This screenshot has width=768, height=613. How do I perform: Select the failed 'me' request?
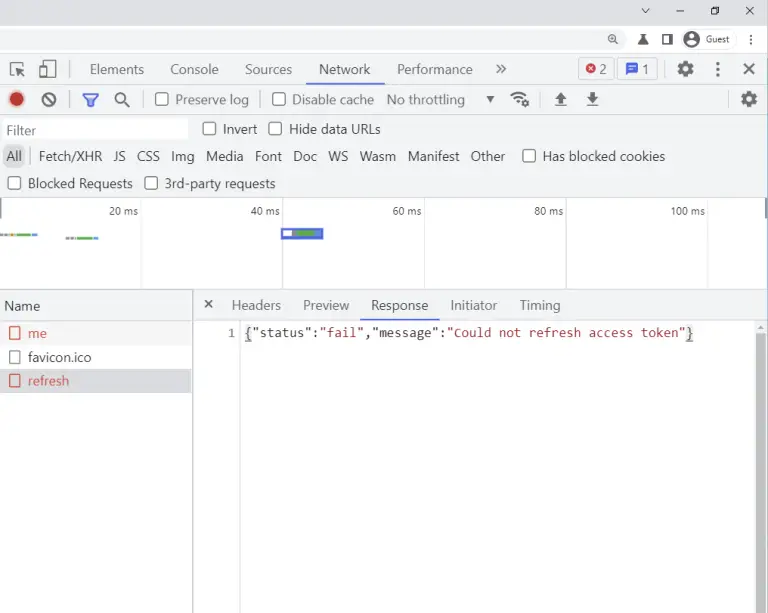[38, 333]
